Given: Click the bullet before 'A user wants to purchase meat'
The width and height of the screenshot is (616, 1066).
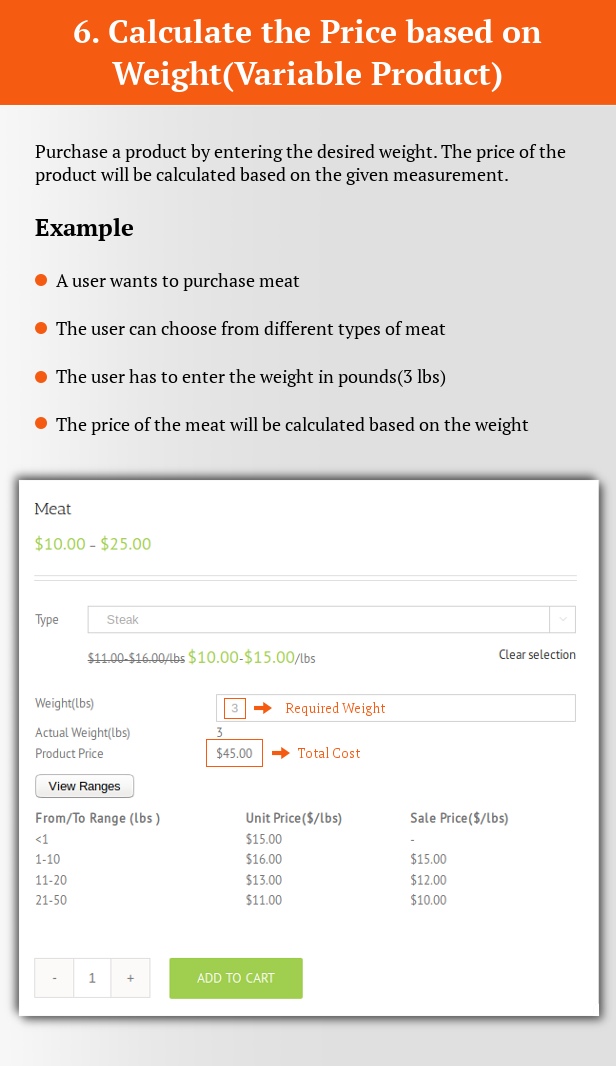Looking at the screenshot, I should (41, 280).
